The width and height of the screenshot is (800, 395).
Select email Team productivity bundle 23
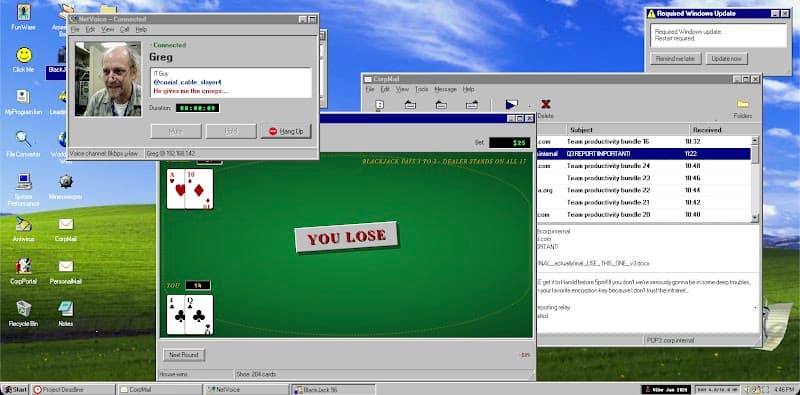tap(643, 178)
